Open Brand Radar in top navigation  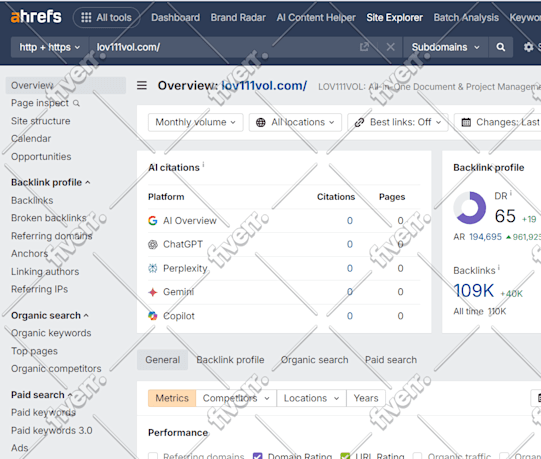point(238,17)
